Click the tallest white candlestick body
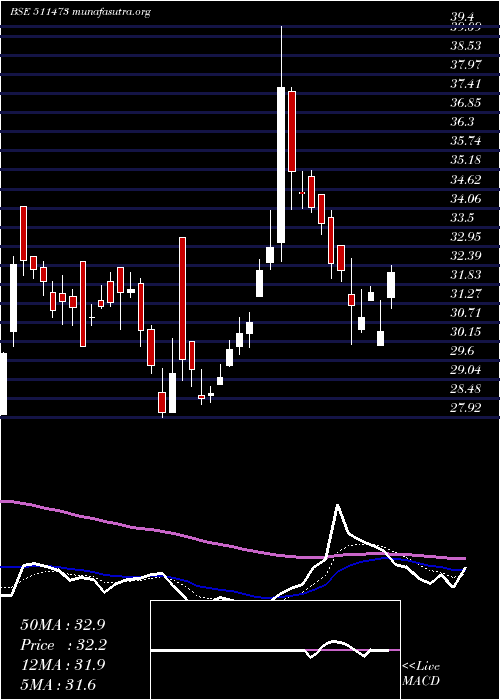 click(281, 165)
